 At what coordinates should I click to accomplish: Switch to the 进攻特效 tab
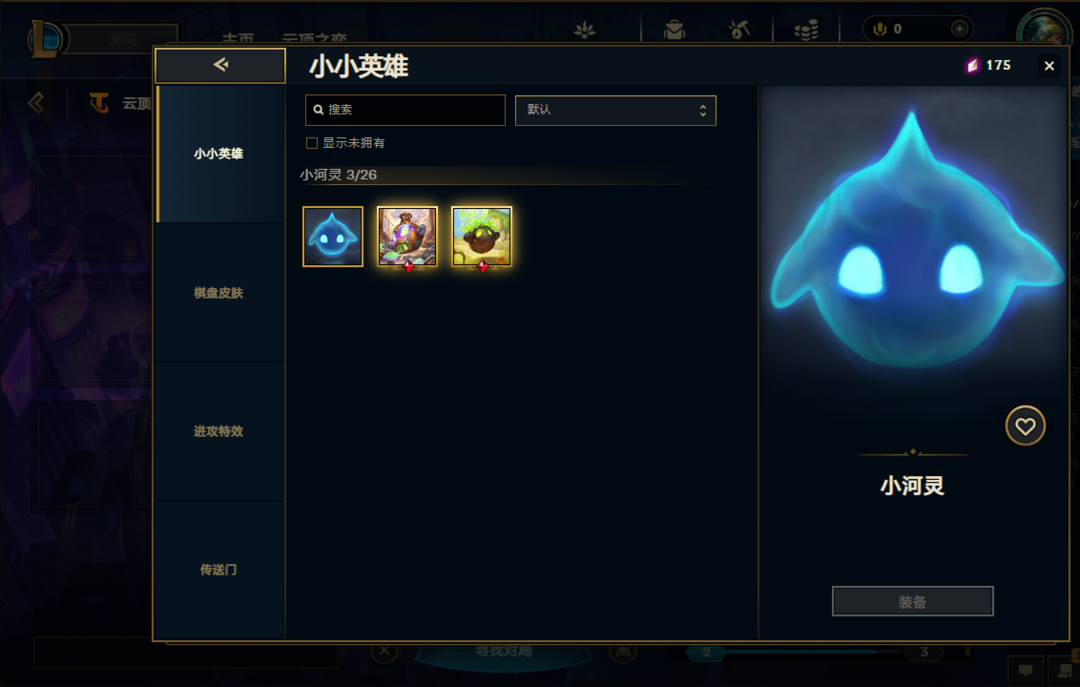coord(219,431)
